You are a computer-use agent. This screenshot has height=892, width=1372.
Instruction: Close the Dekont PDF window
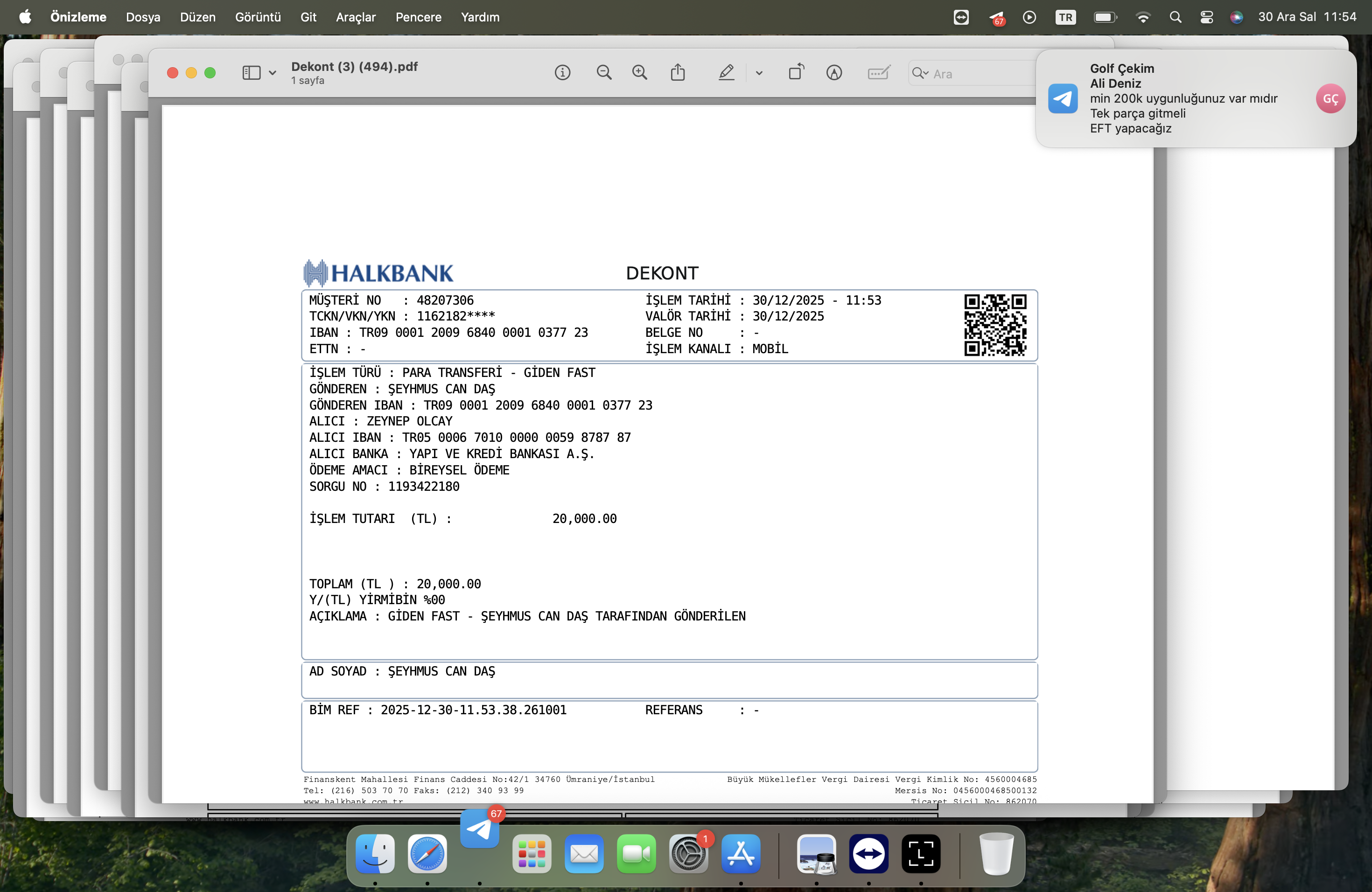click(172, 73)
